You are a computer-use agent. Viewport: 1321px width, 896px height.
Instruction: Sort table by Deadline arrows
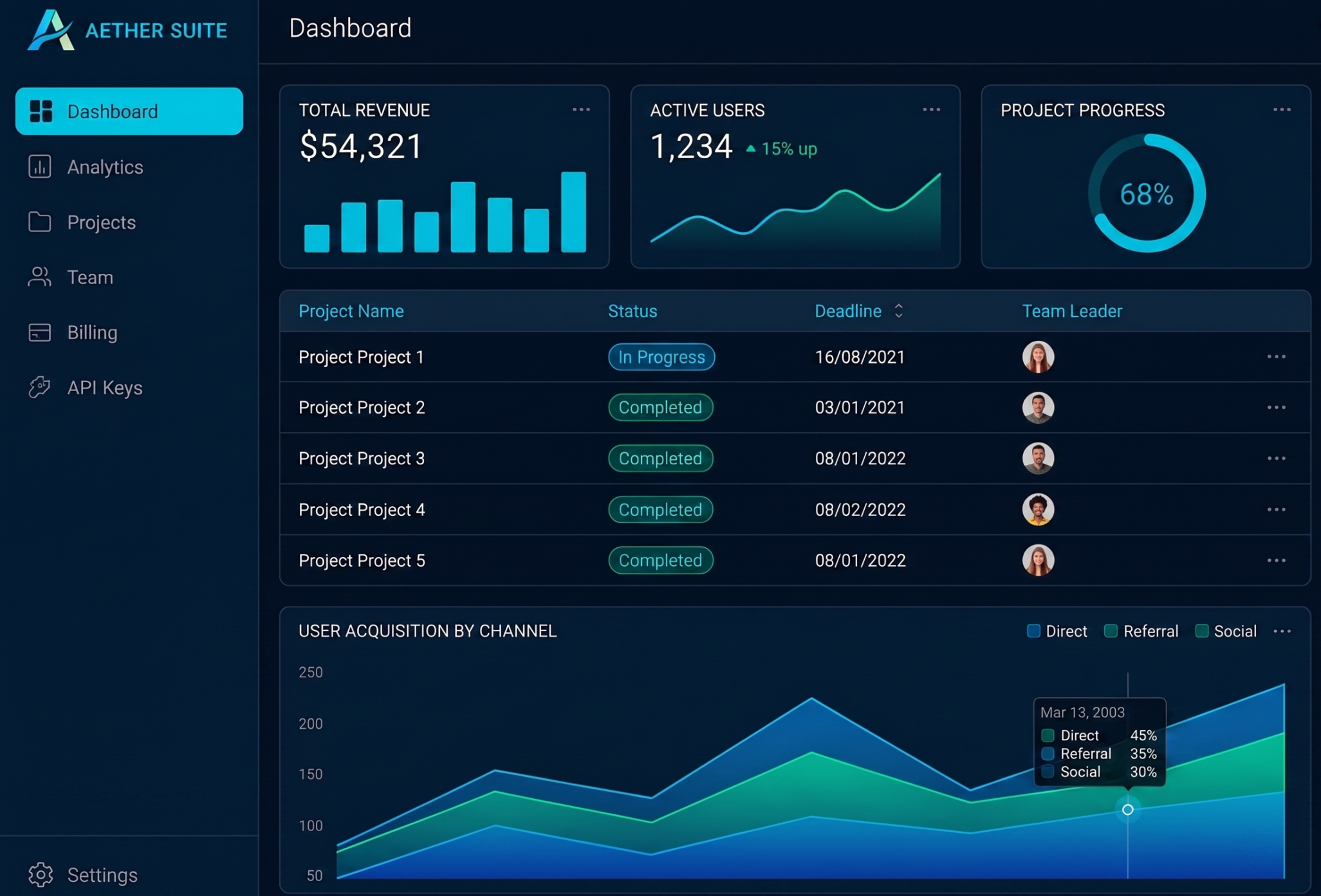pos(899,311)
